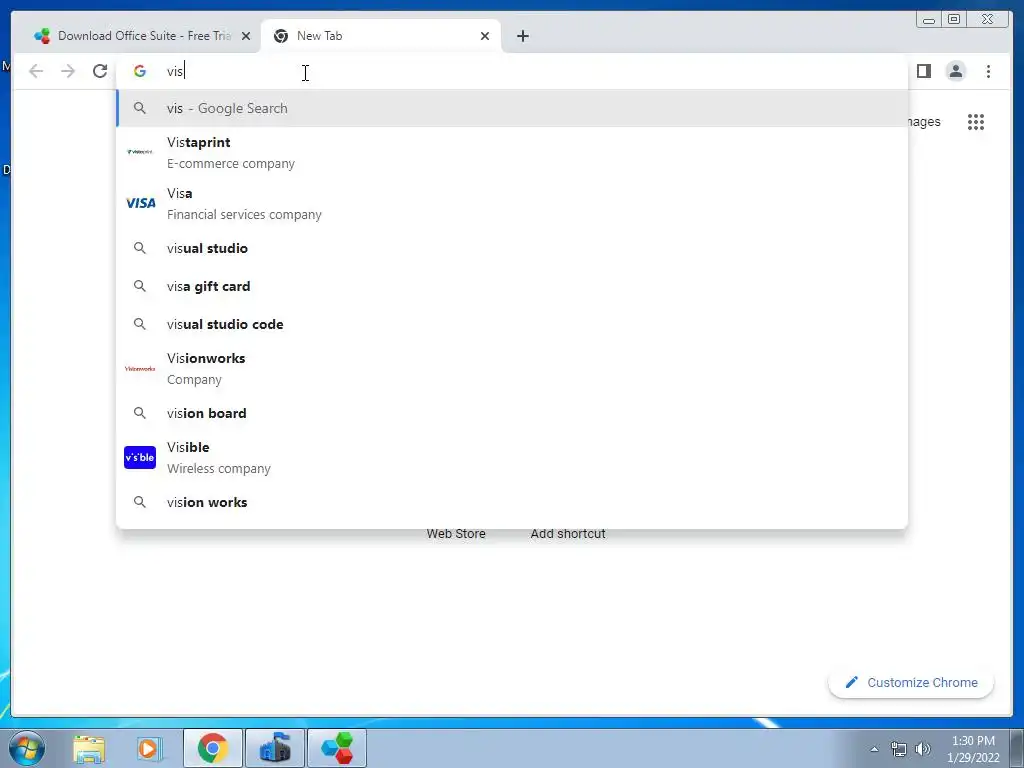Click the Add shortcut tile
Viewport: 1024px width, 768px height.
pos(568,534)
